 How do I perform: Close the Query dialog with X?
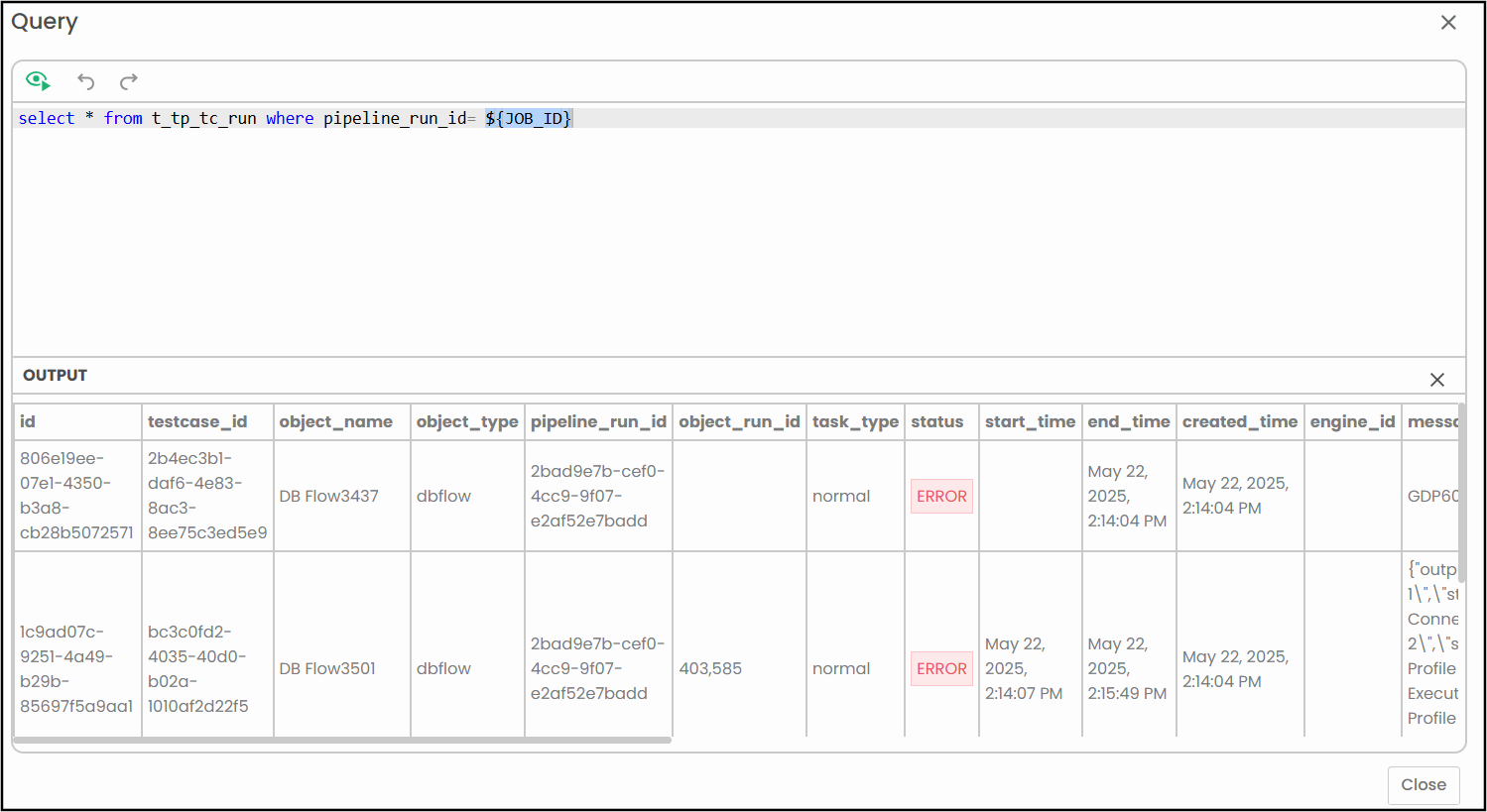pyautogui.click(x=1448, y=23)
